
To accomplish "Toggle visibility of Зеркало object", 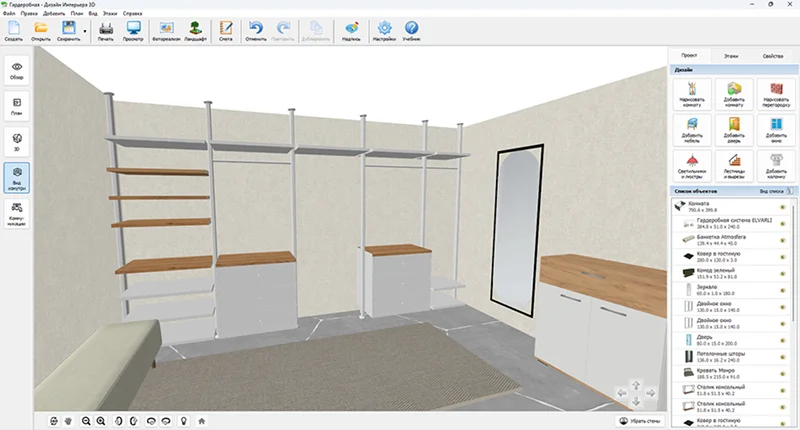I will (782, 290).
